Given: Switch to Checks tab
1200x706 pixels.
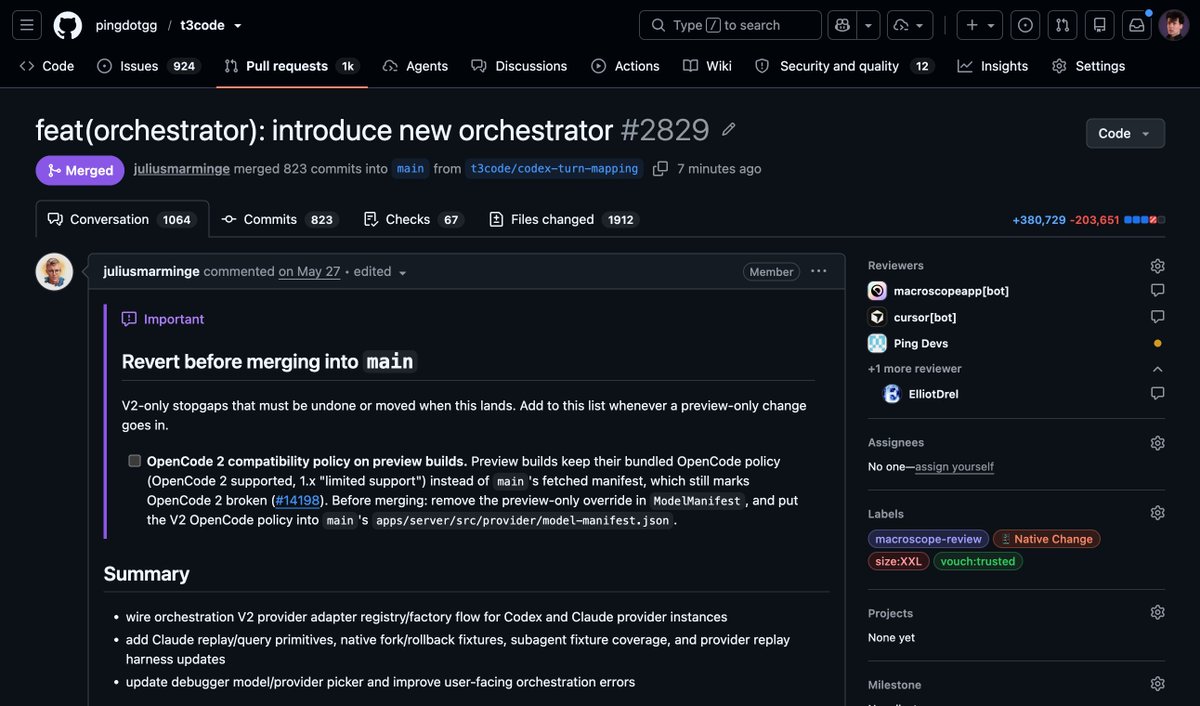Looking at the screenshot, I should [x=414, y=219].
